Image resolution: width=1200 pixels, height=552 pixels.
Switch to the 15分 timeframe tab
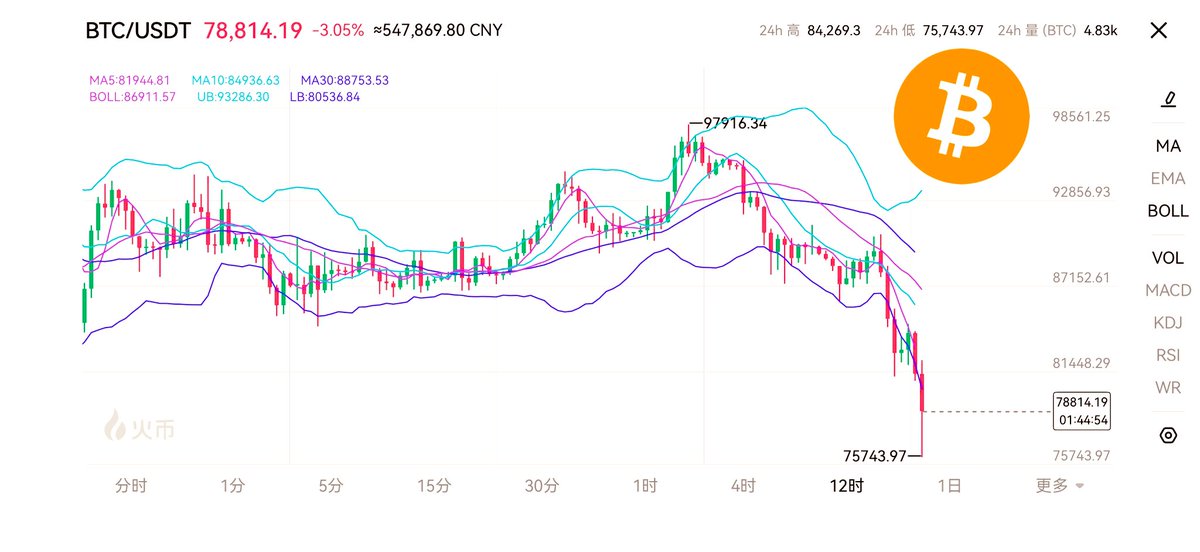coord(434,486)
